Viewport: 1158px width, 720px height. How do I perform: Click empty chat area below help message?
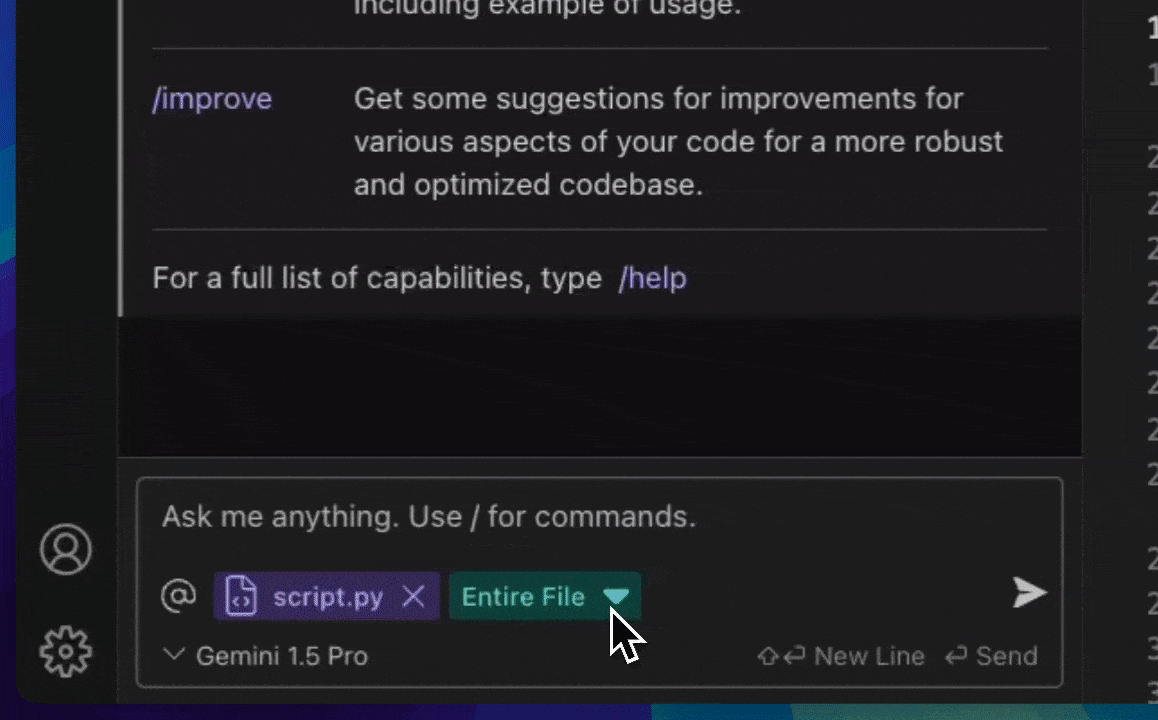coord(600,386)
